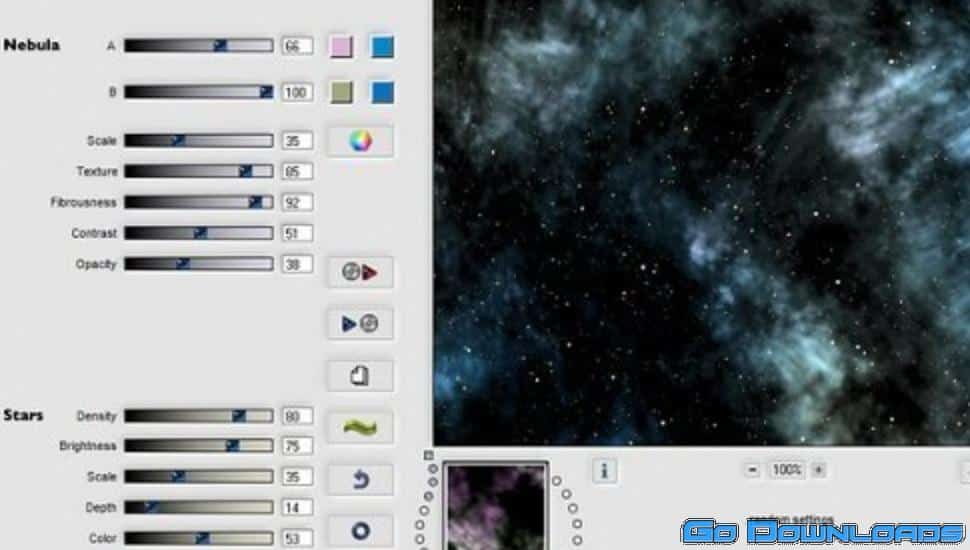Open the rainbow color wheel picker
This screenshot has width=970, height=550.
click(x=360, y=141)
